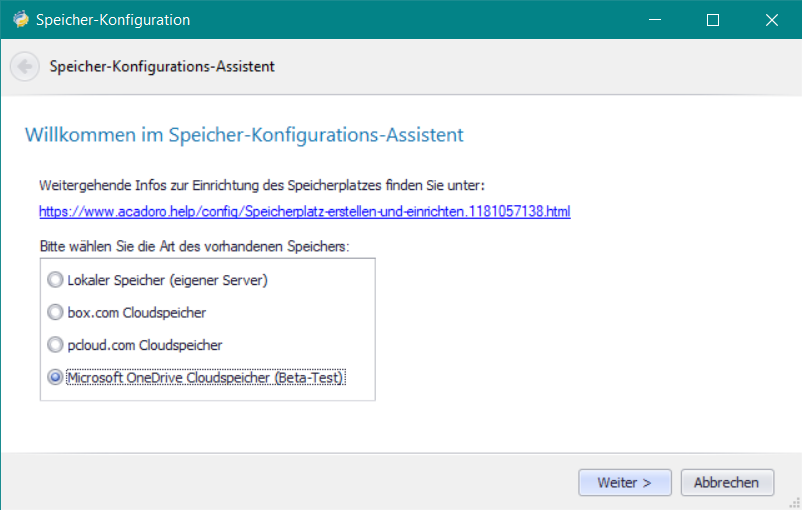
Task: Minimize the Speicher-Konfiguration window
Action: 655,19
